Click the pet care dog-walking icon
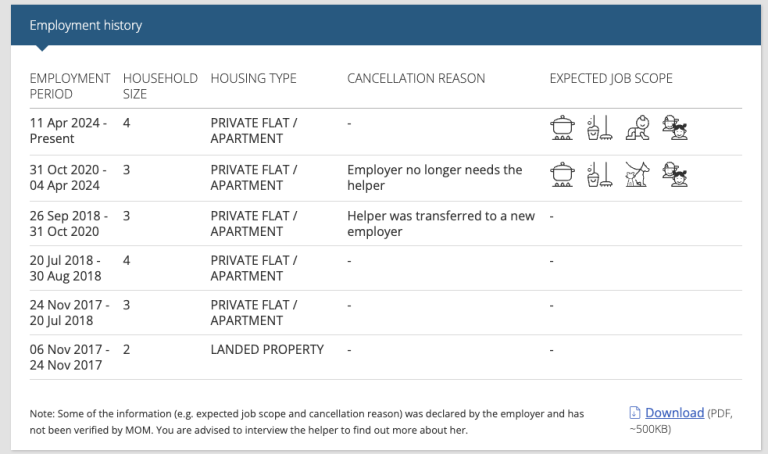The width and height of the screenshot is (768, 454). 637,174
